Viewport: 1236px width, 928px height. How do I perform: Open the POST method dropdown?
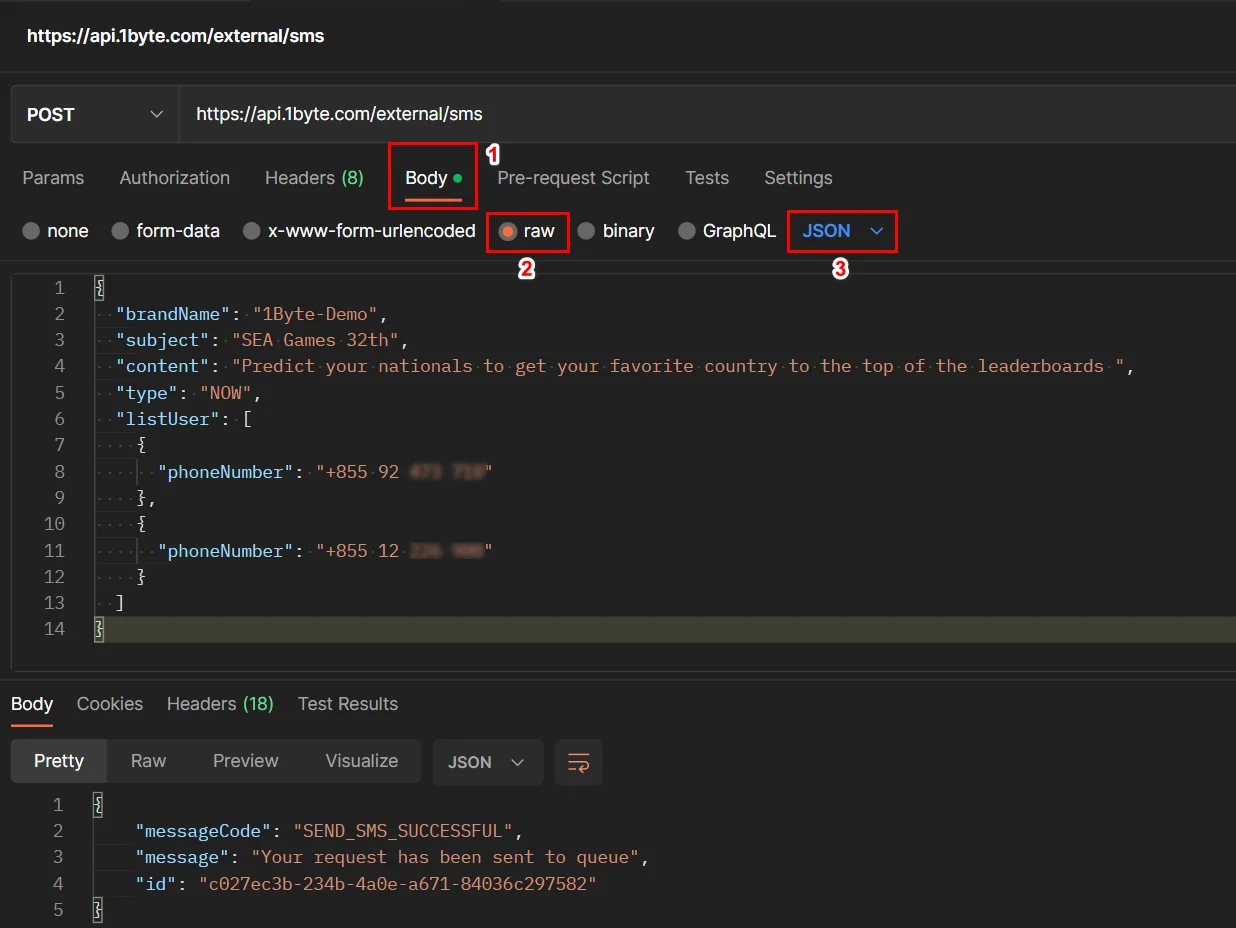coord(95,115)
